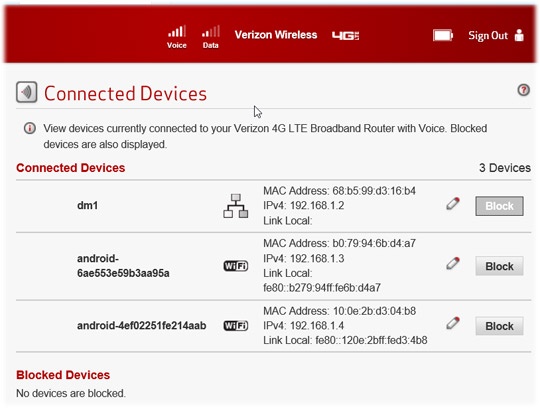Block the android-6ae553e59b3aa95a device
The width and height of the screenshot is (540, 409).
click(x=499, y=266)
